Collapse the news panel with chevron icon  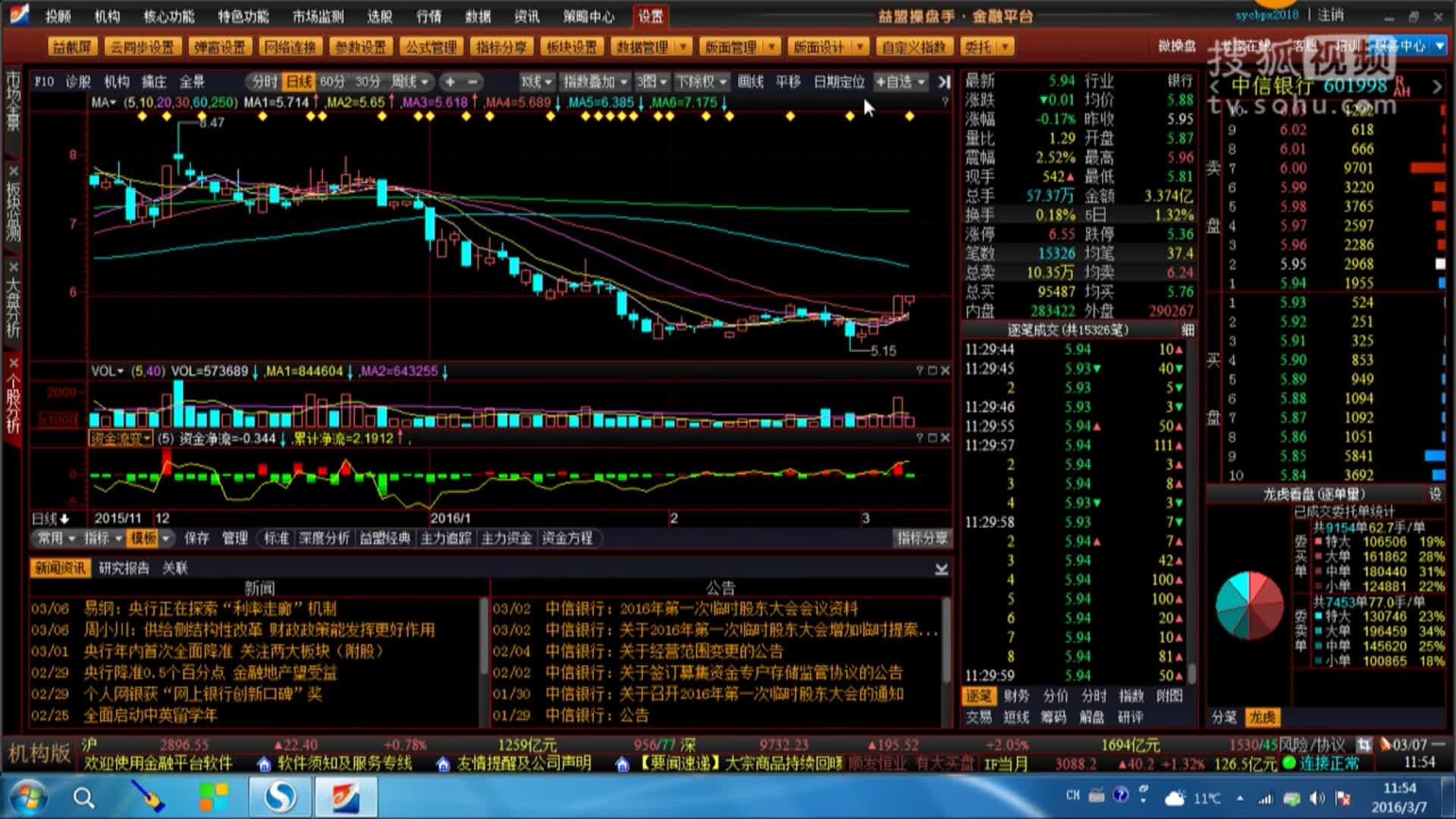(941, 569)
